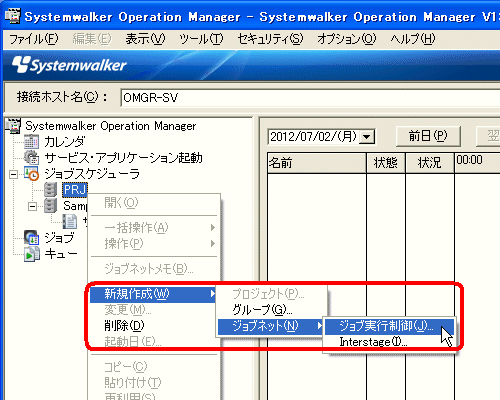Select the PRJ project label

tap(75, 190)
